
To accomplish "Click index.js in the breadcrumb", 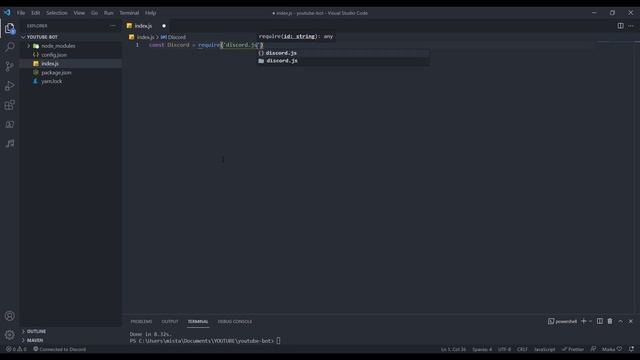I will pos(145,37).
